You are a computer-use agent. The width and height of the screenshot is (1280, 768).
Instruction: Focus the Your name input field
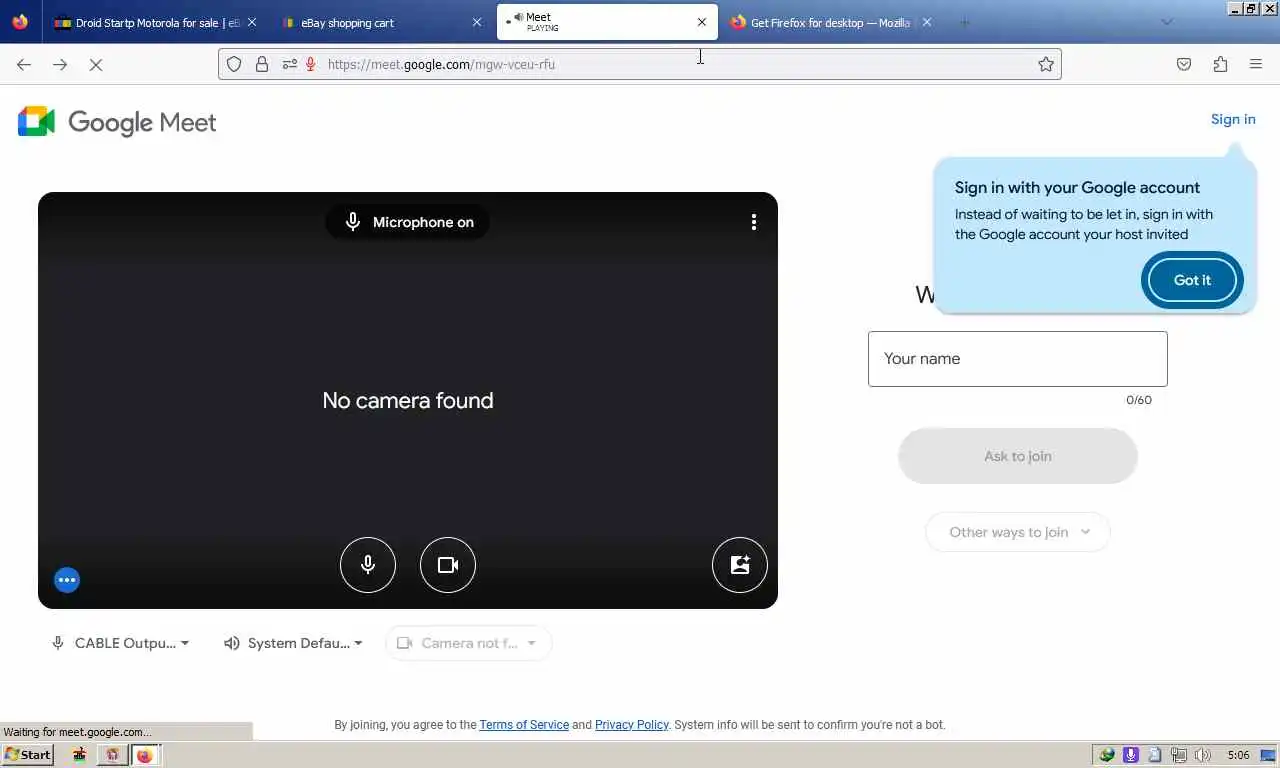pyautogui.click(x=1018, y=359)
